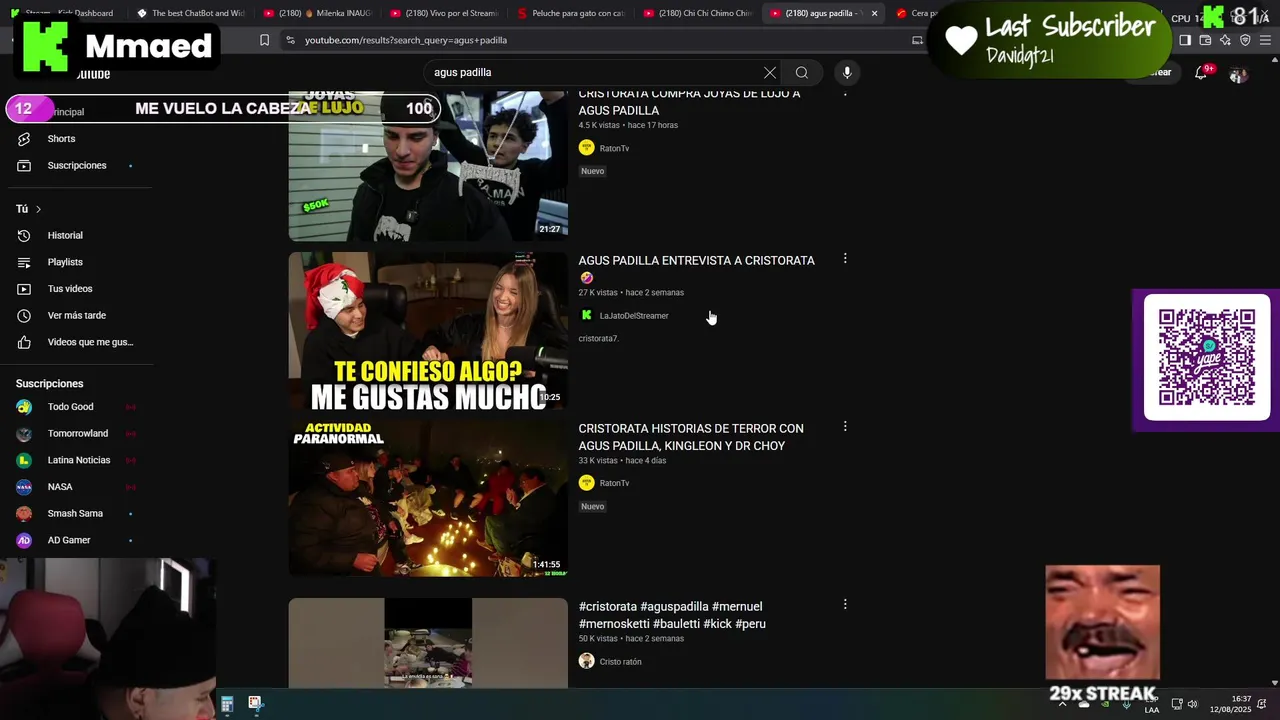The image size is (1280, 720).
Task: Open Ver más tarde list
Action: (76, 315)
